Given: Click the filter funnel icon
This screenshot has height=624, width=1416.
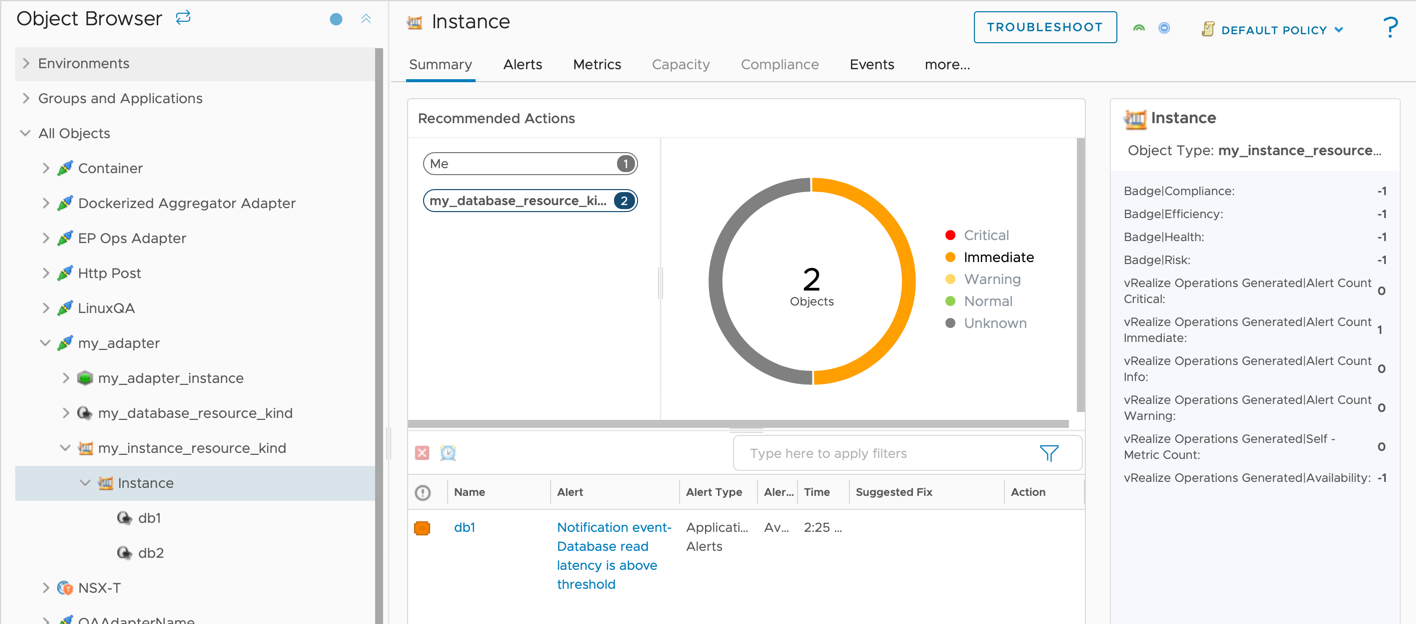Looking at the screenshot, I should point(1049,453).
